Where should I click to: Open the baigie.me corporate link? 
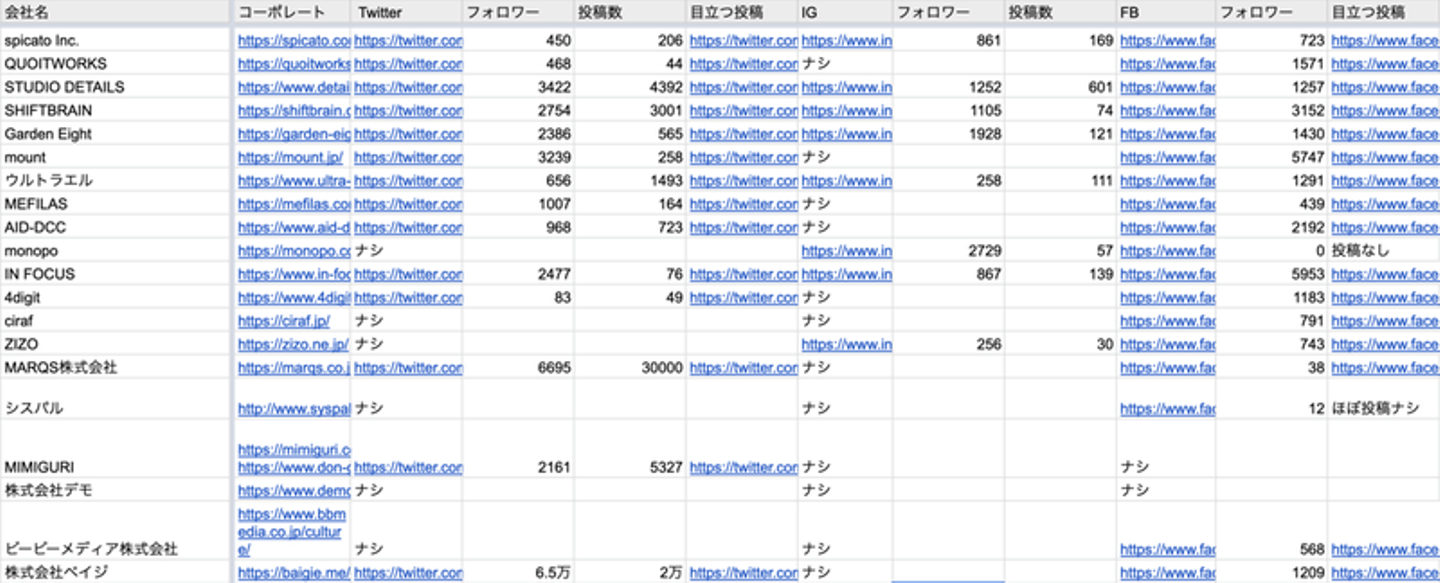coord(294,573)
